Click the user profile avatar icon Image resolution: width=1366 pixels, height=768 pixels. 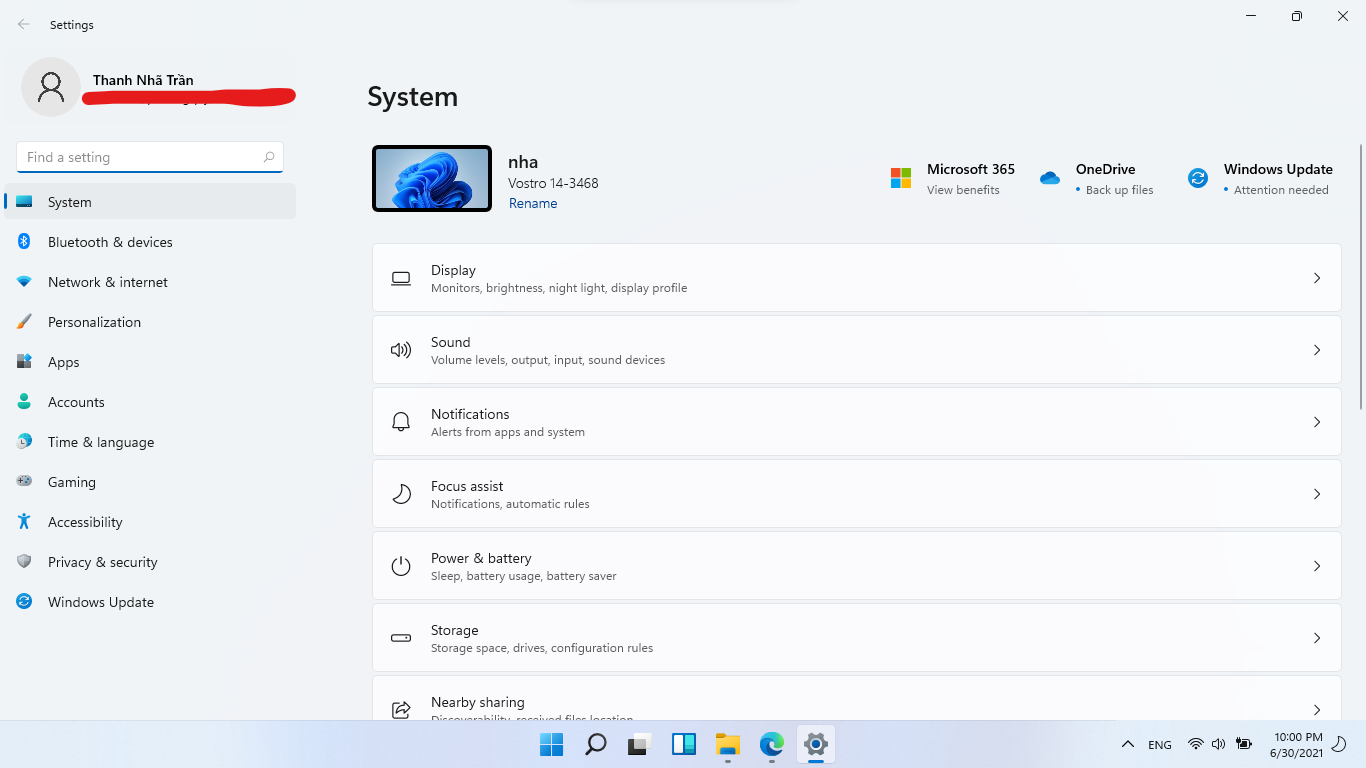coord(51,87)
